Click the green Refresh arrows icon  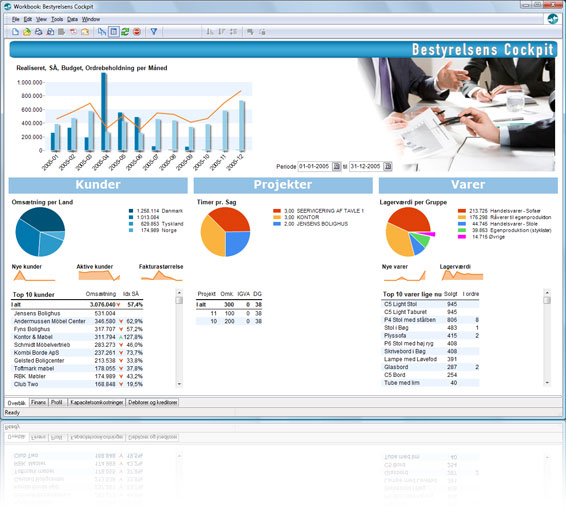(125, 32)
